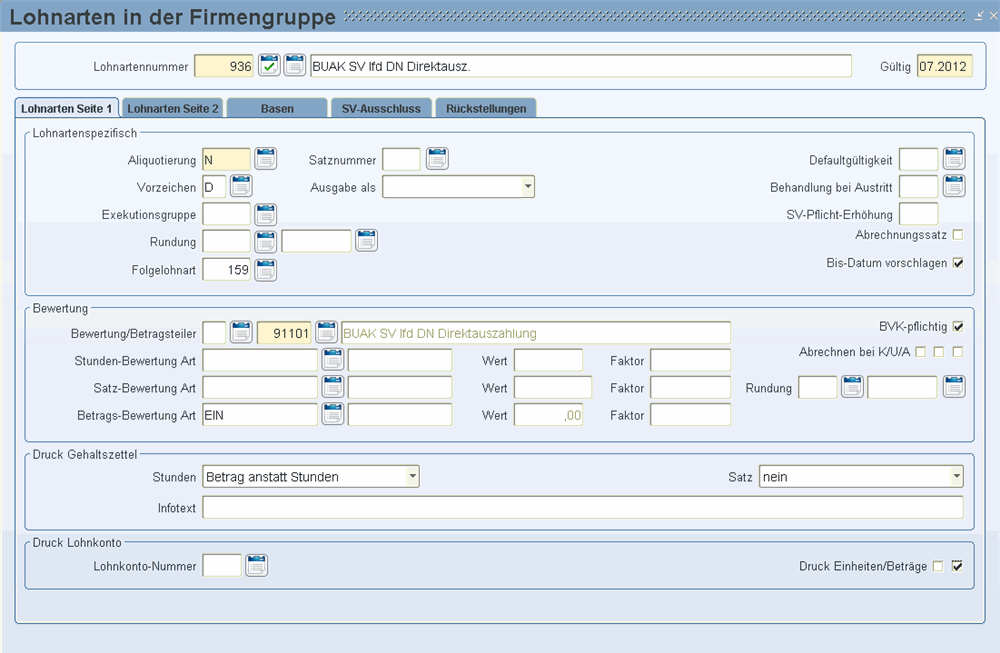Click the Defaultgültigkeit input field
This screenshot has width=1000, height=653.
(919, 160)
